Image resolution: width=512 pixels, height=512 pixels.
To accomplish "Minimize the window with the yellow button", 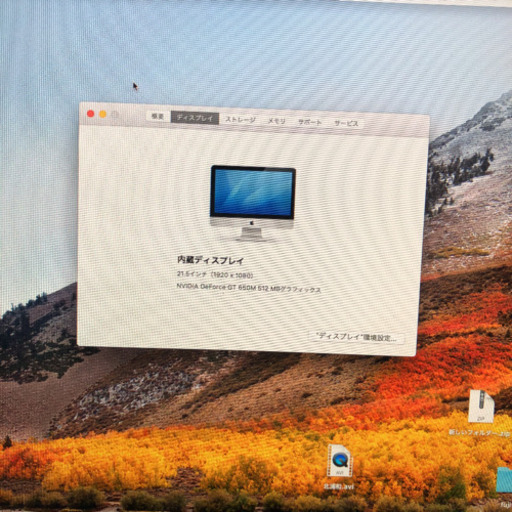I will [x=103, y=114].
